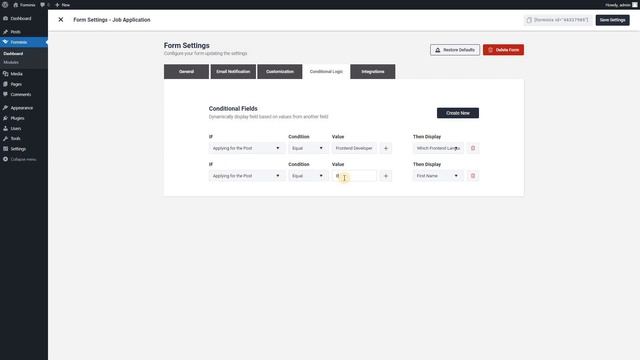
Task: Open second row If field dropdown
Action: [x=247, y=176]
